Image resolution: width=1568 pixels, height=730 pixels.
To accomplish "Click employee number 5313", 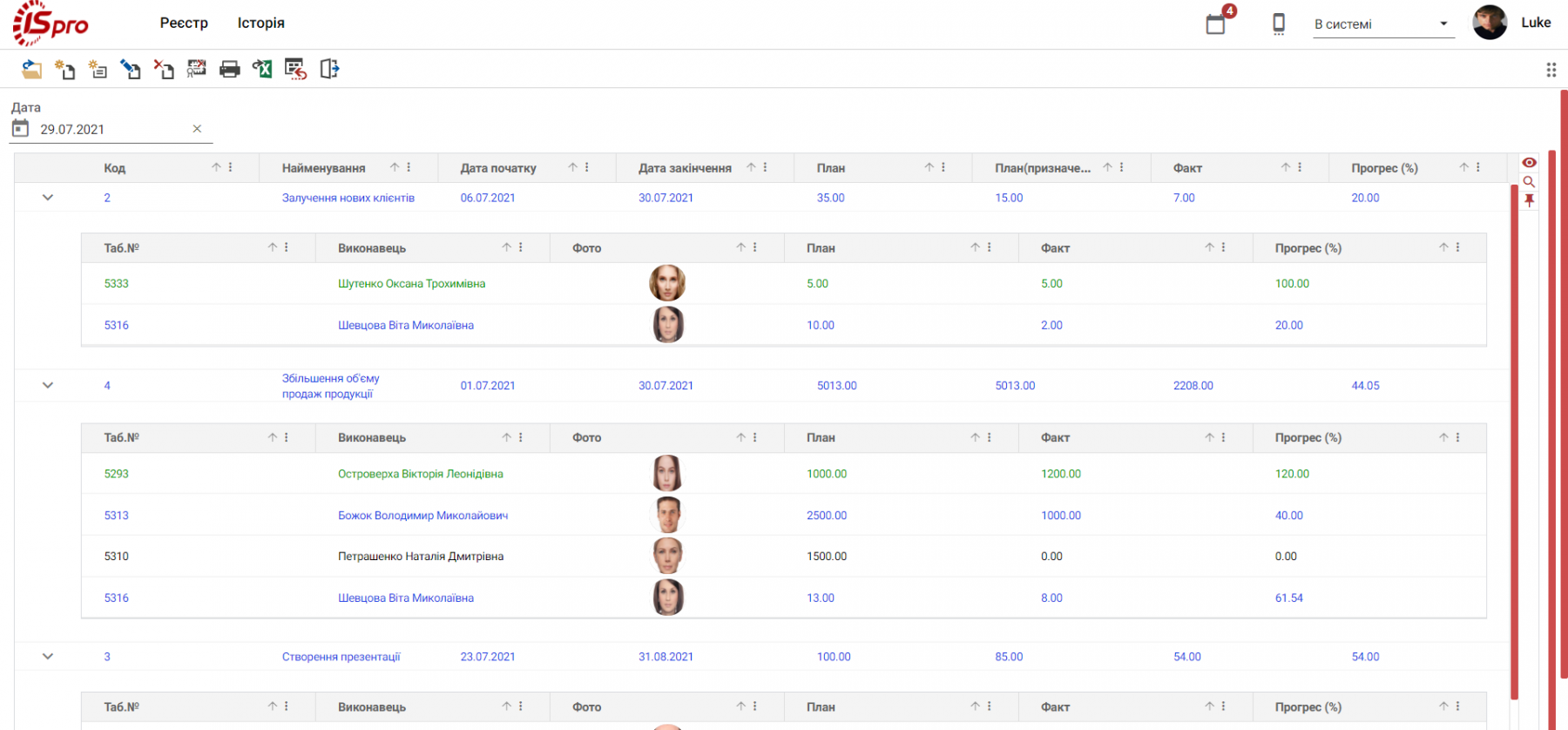I will 116,516.
